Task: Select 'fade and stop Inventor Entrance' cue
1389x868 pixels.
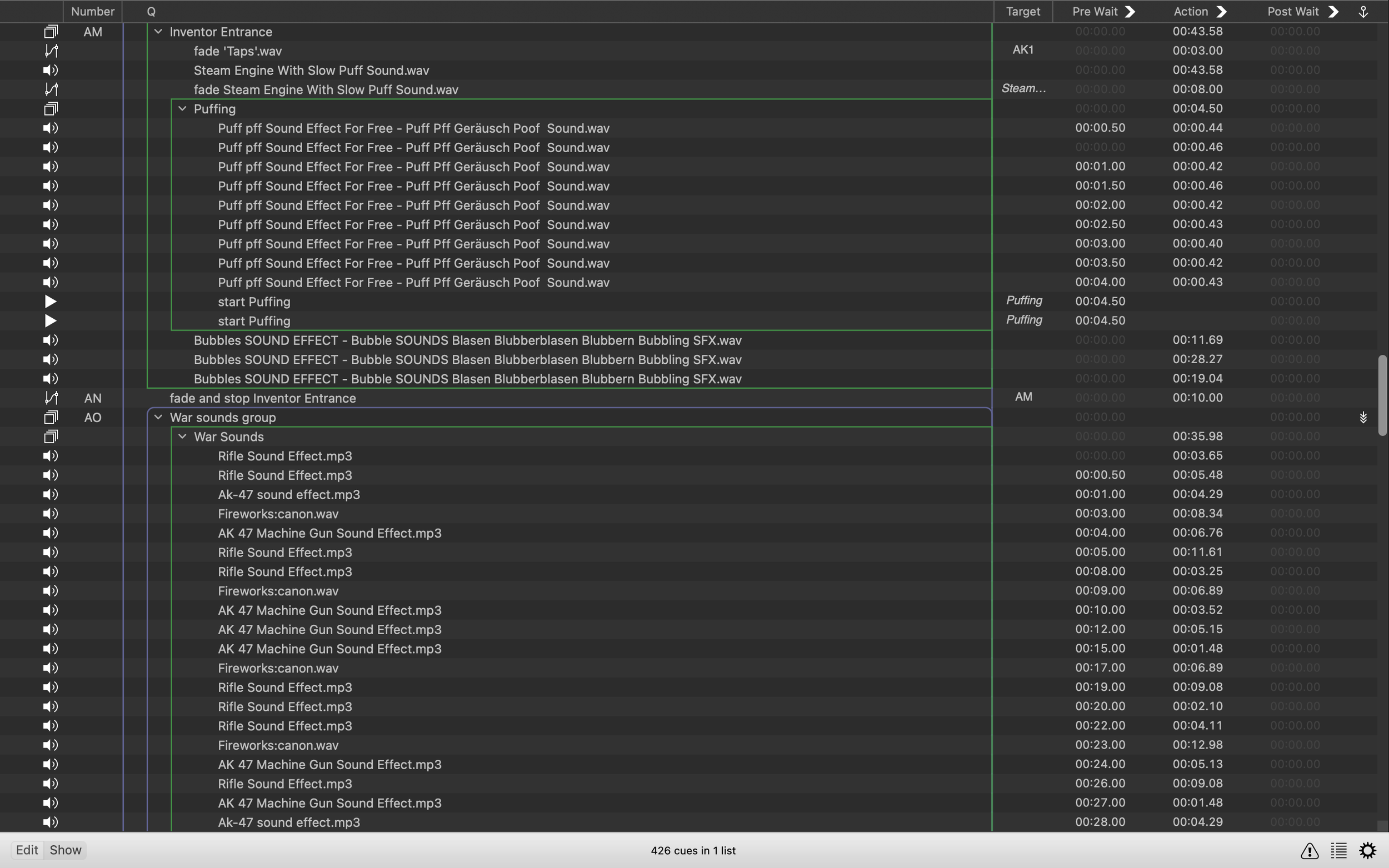Action: pos(262,398)
